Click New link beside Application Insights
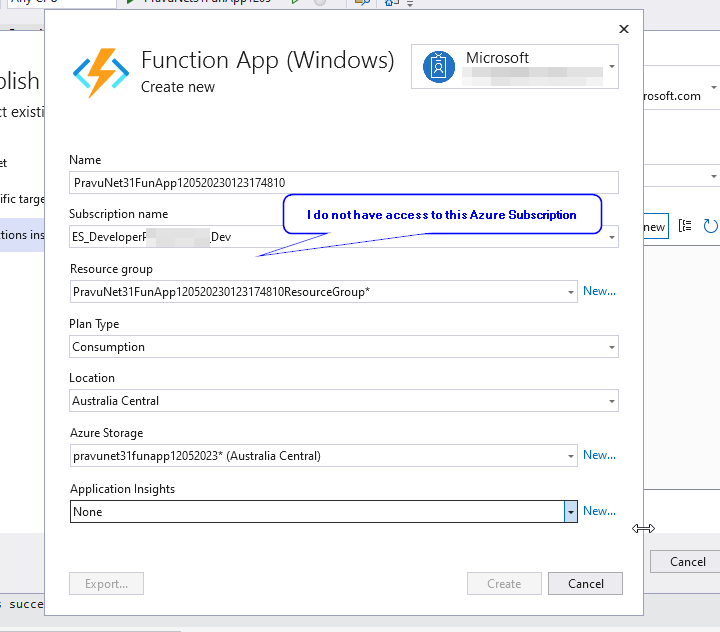Image resolution: width=720 pixels, height=632 pixels. pos(599,511)
